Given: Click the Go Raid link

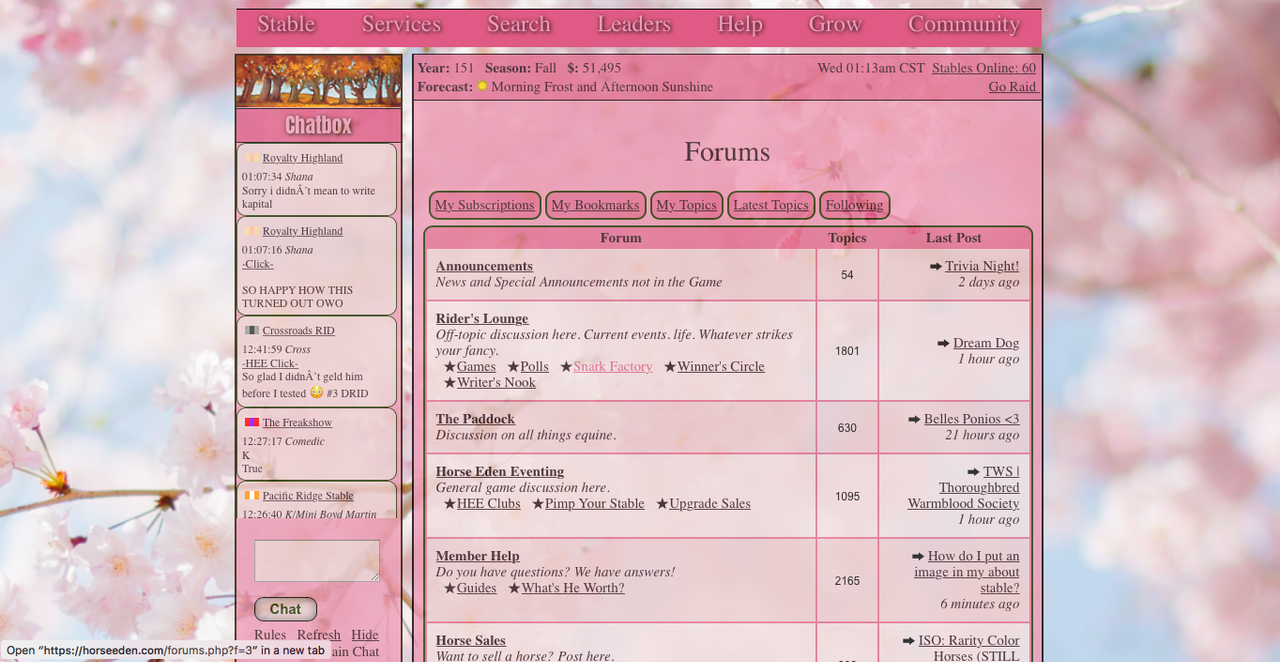Looking at the screenshot, I should [1012, 87].
